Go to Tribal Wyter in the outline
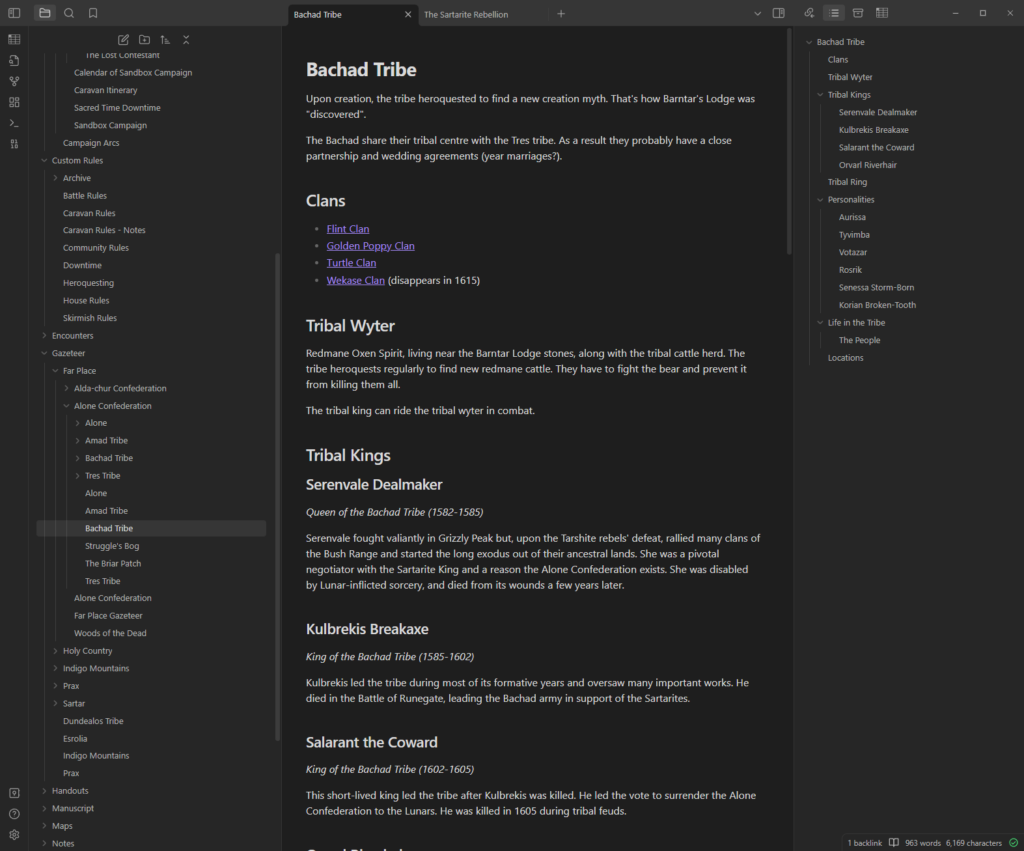The width and height of the screenshot is (1024, 851). pyautogui.click(x=850, y=77)
